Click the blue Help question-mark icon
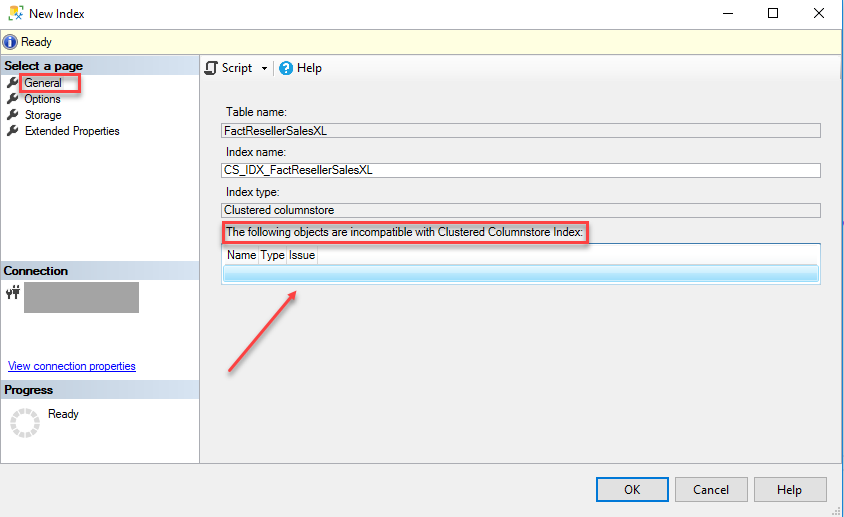The width and height of the screenshot is (844, 517). 286,68
